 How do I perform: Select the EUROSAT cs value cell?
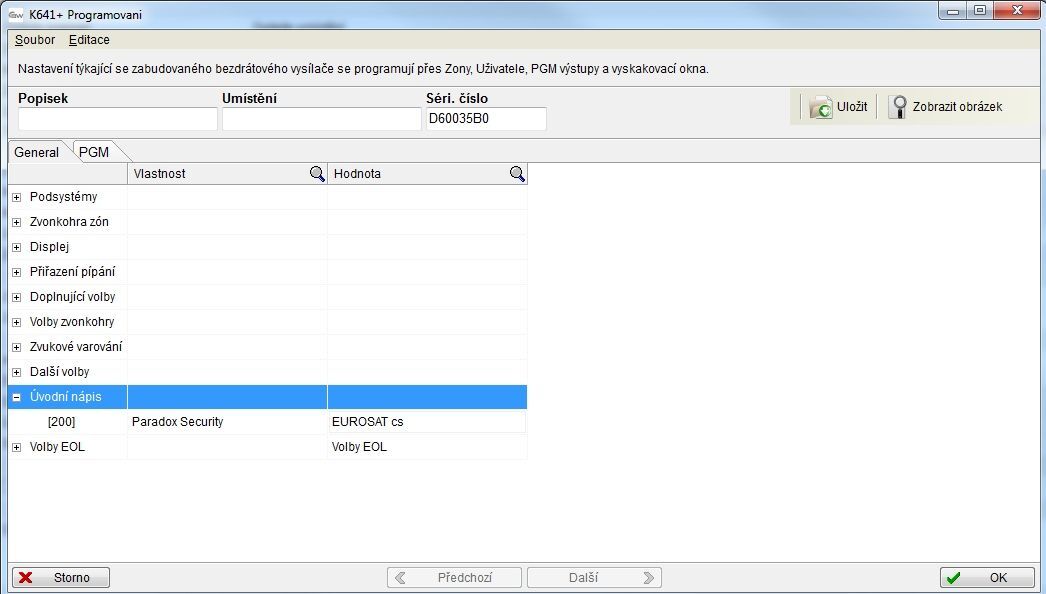(x=427, y=422)
